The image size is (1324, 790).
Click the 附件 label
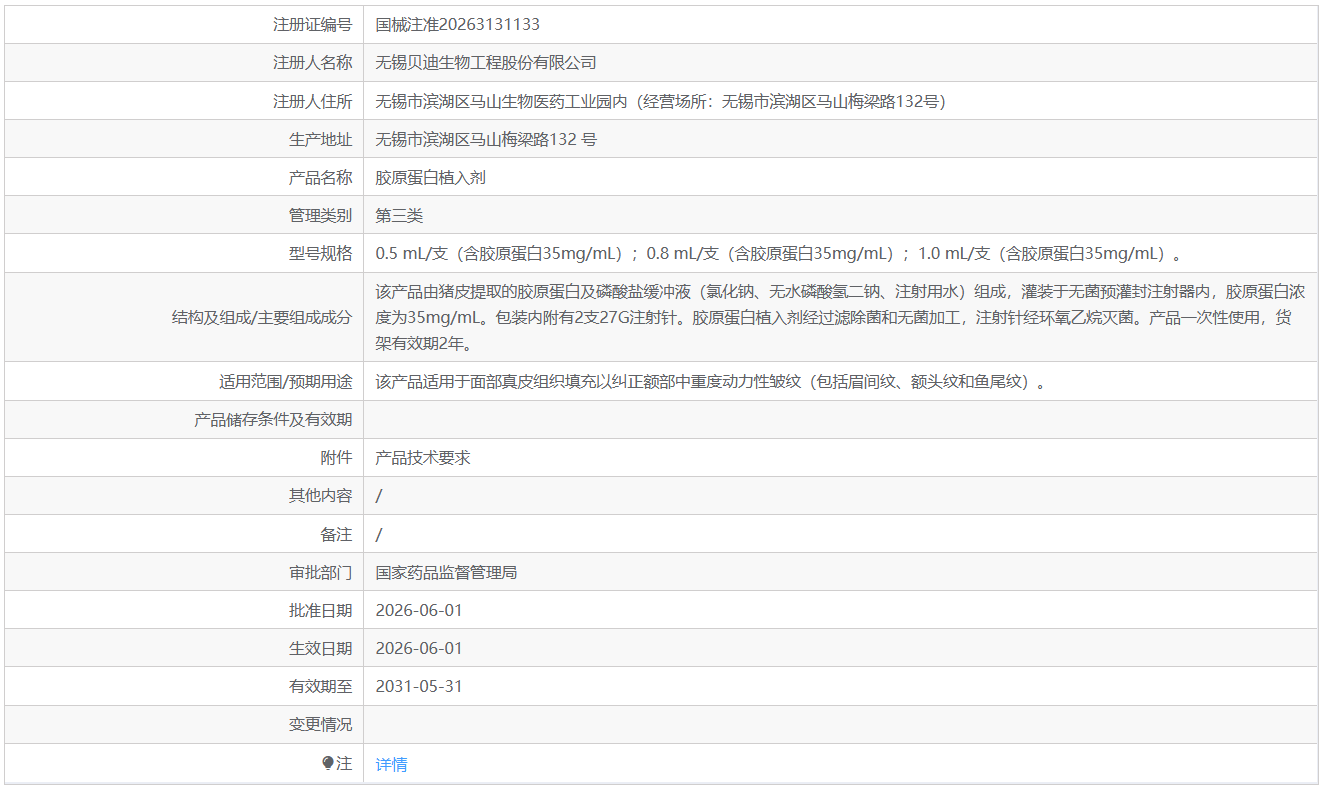[336, 457]
